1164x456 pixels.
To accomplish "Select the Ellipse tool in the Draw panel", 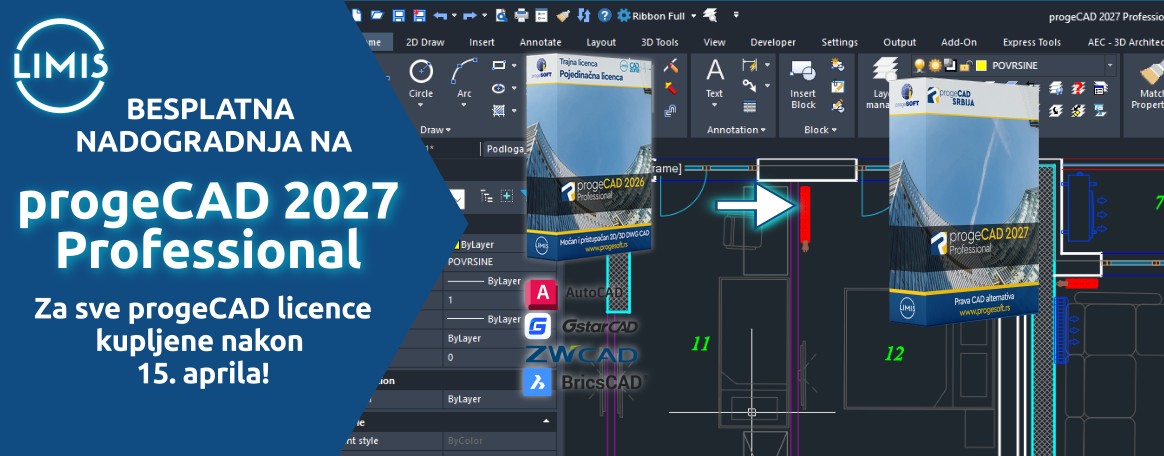I will [499, 88].
